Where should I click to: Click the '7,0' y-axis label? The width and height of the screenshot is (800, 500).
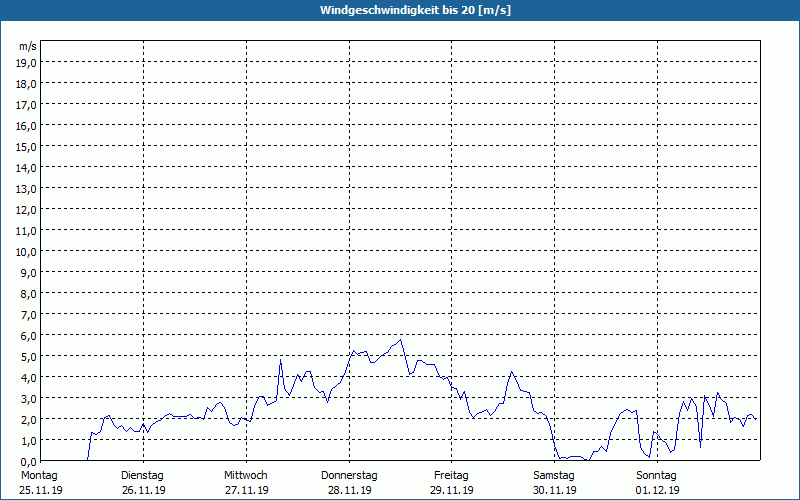tap(29, 315)
